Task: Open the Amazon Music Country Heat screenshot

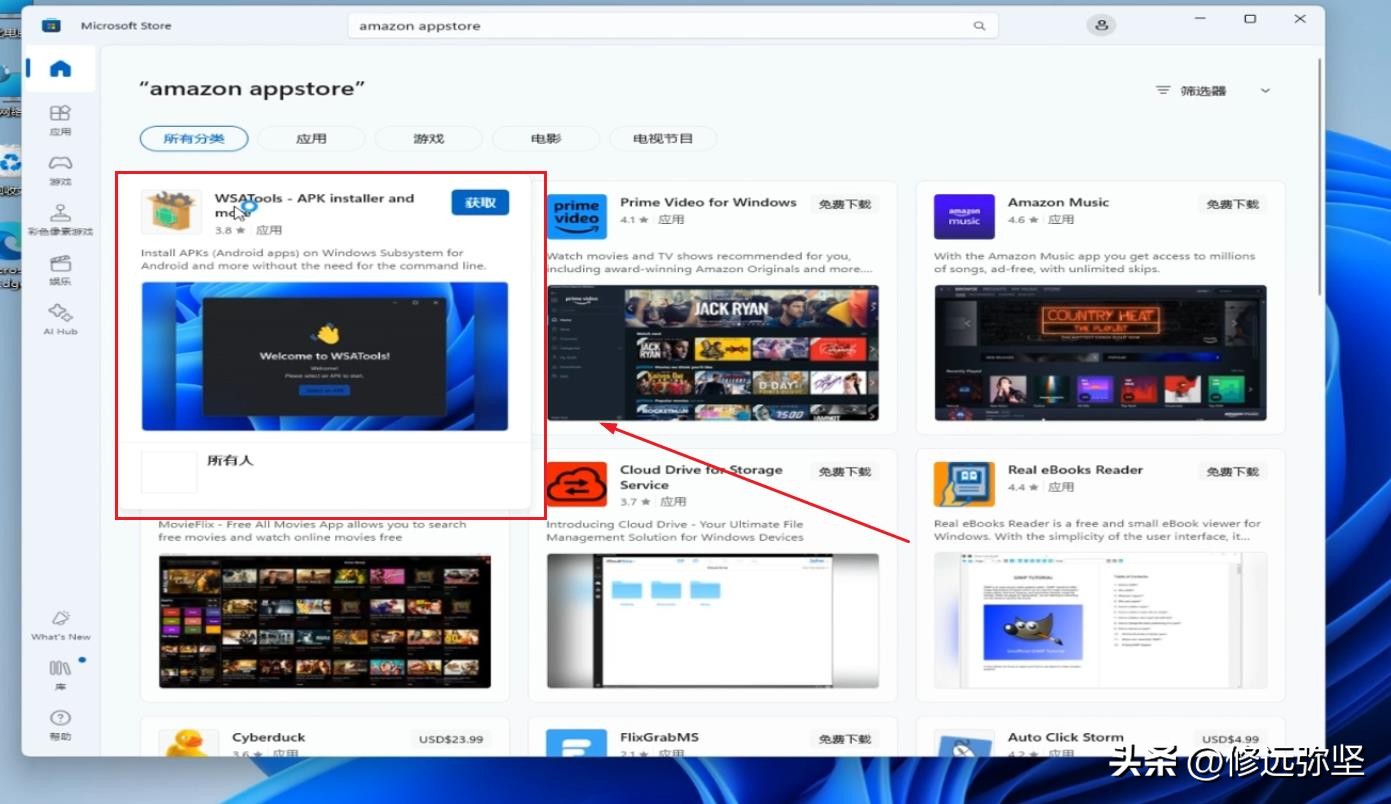Action: tap(1100, 353)
